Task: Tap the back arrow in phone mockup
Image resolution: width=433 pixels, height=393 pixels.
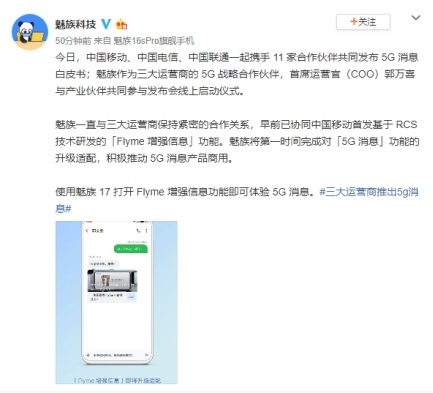Action: (x=87, y=231)
